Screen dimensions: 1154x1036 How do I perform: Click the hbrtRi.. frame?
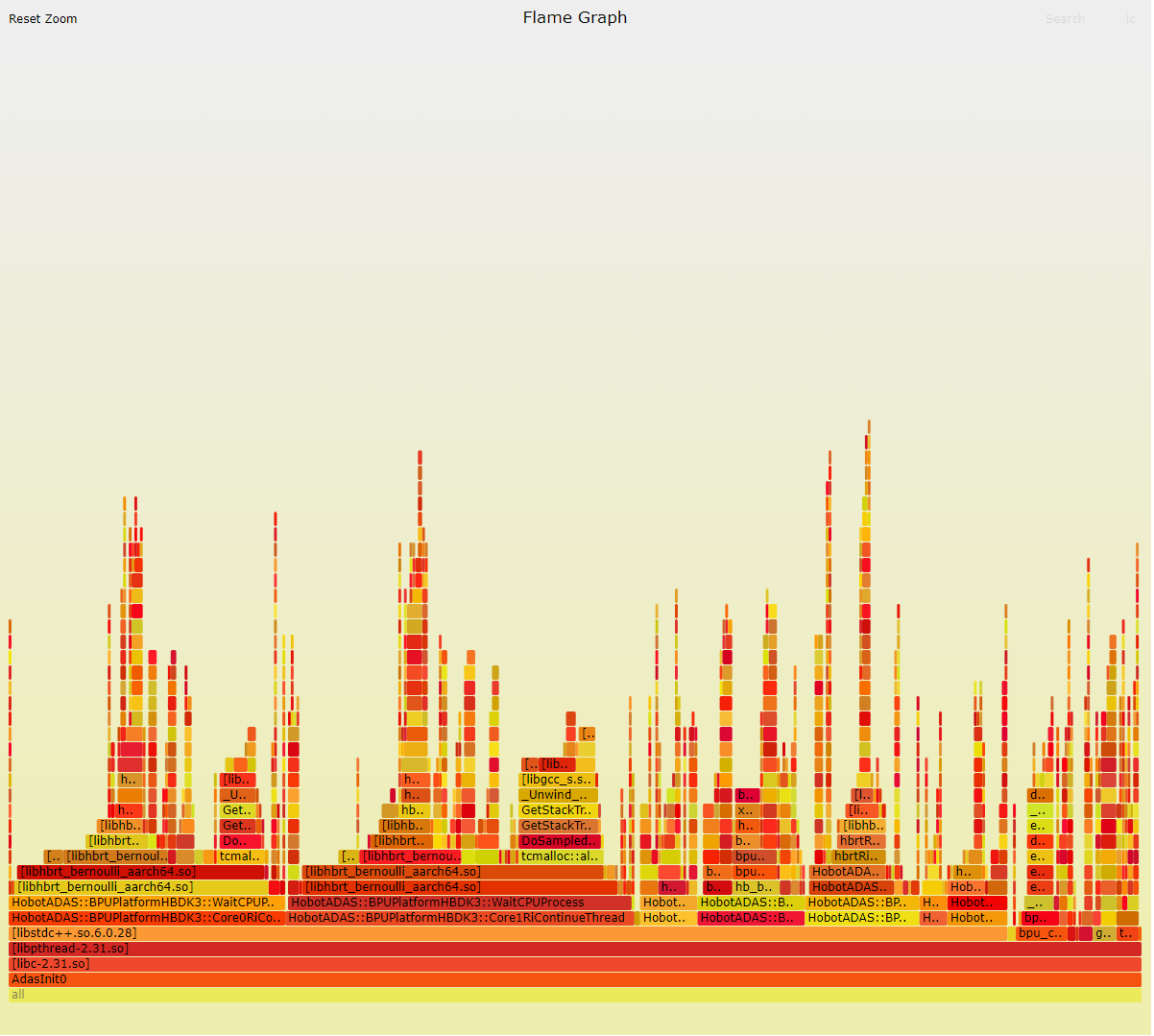pyautogui.click(x=856, y=856)
